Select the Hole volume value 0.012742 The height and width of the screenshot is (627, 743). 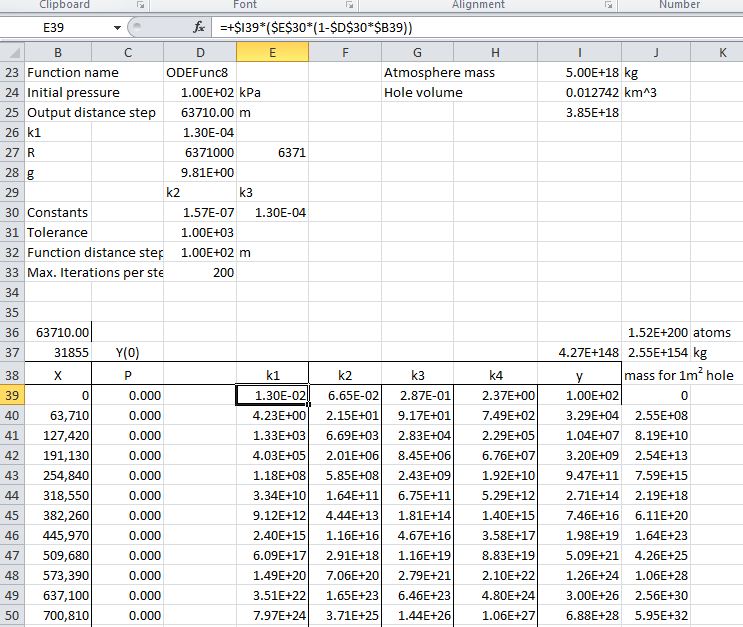click(578, 92)
